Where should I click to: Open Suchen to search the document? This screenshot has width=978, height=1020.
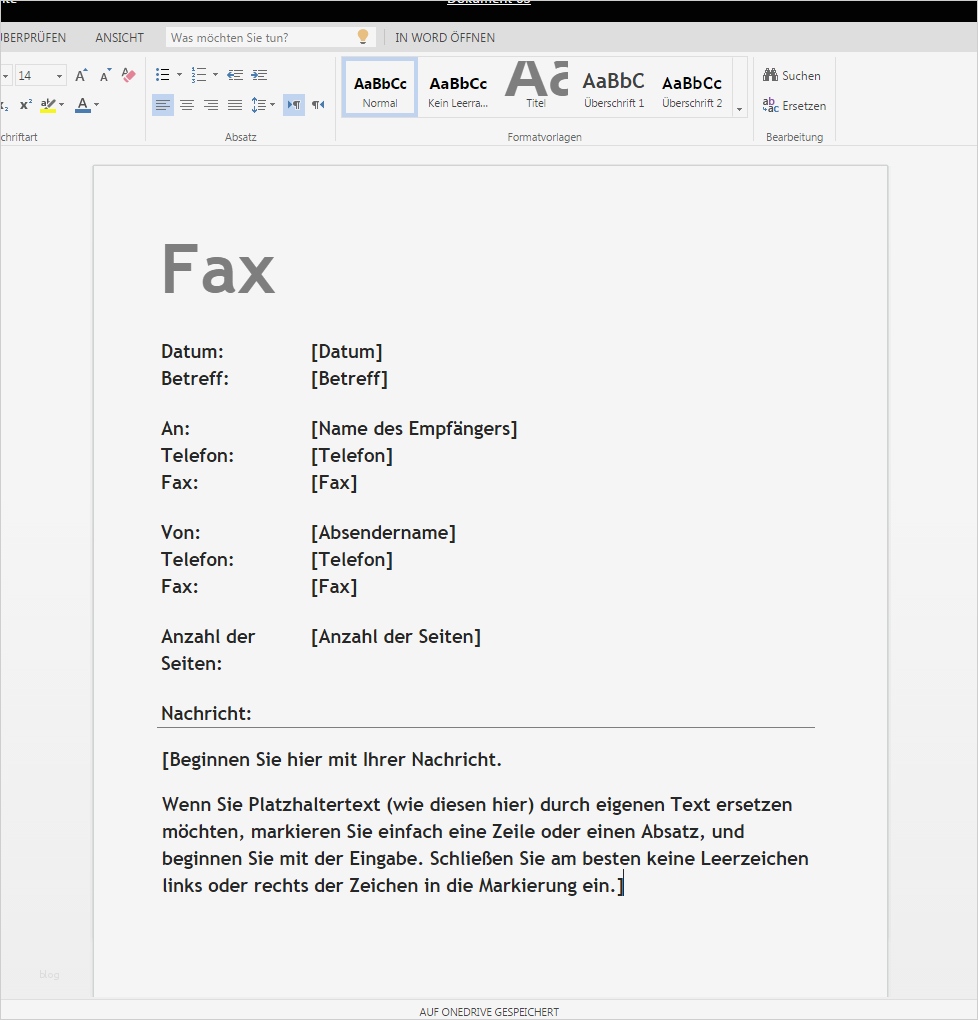792,74
